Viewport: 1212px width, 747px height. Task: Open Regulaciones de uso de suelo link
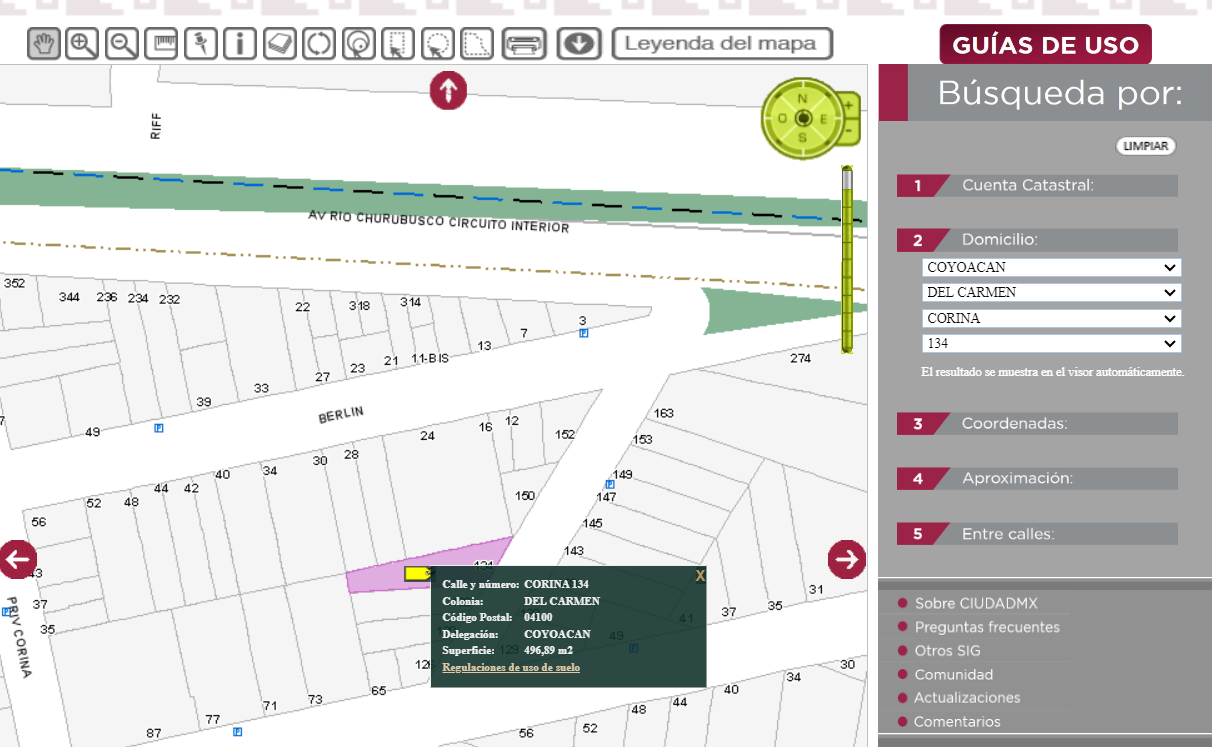511,667
